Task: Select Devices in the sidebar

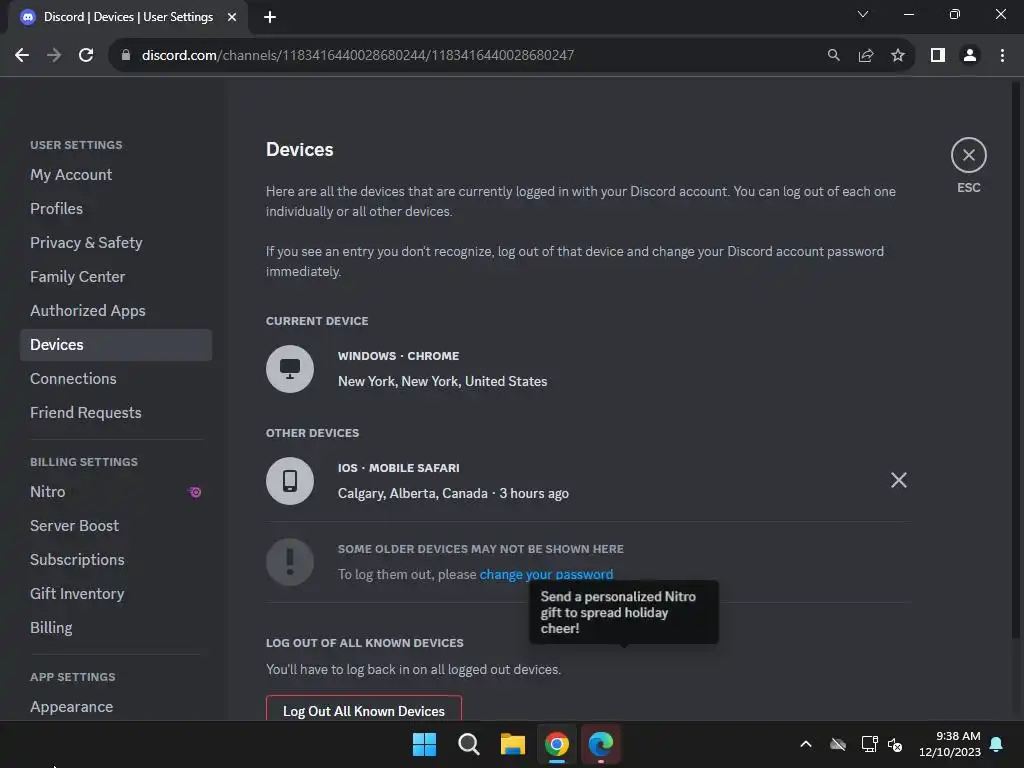Action: pos(116,345)
